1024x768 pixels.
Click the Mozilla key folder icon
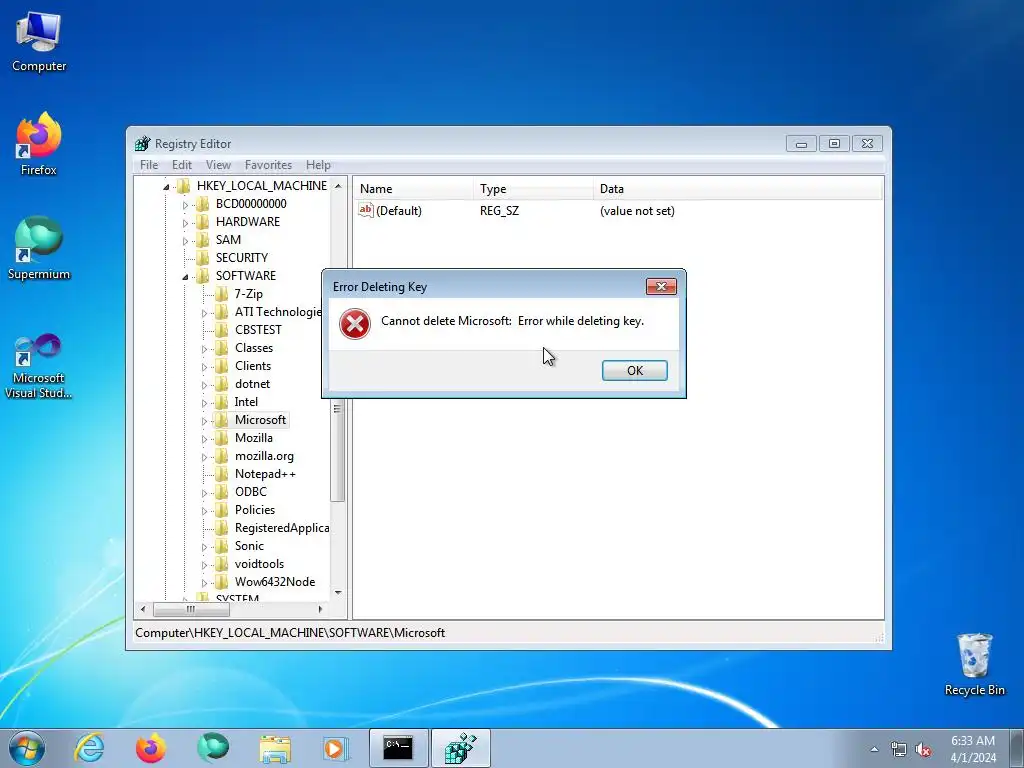point(222,438)
